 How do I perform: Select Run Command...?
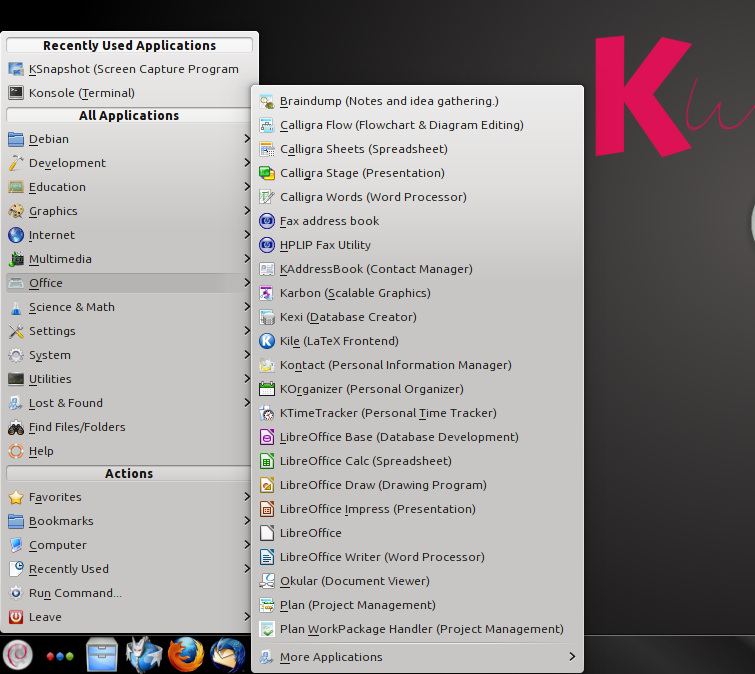tap(129, 593)
